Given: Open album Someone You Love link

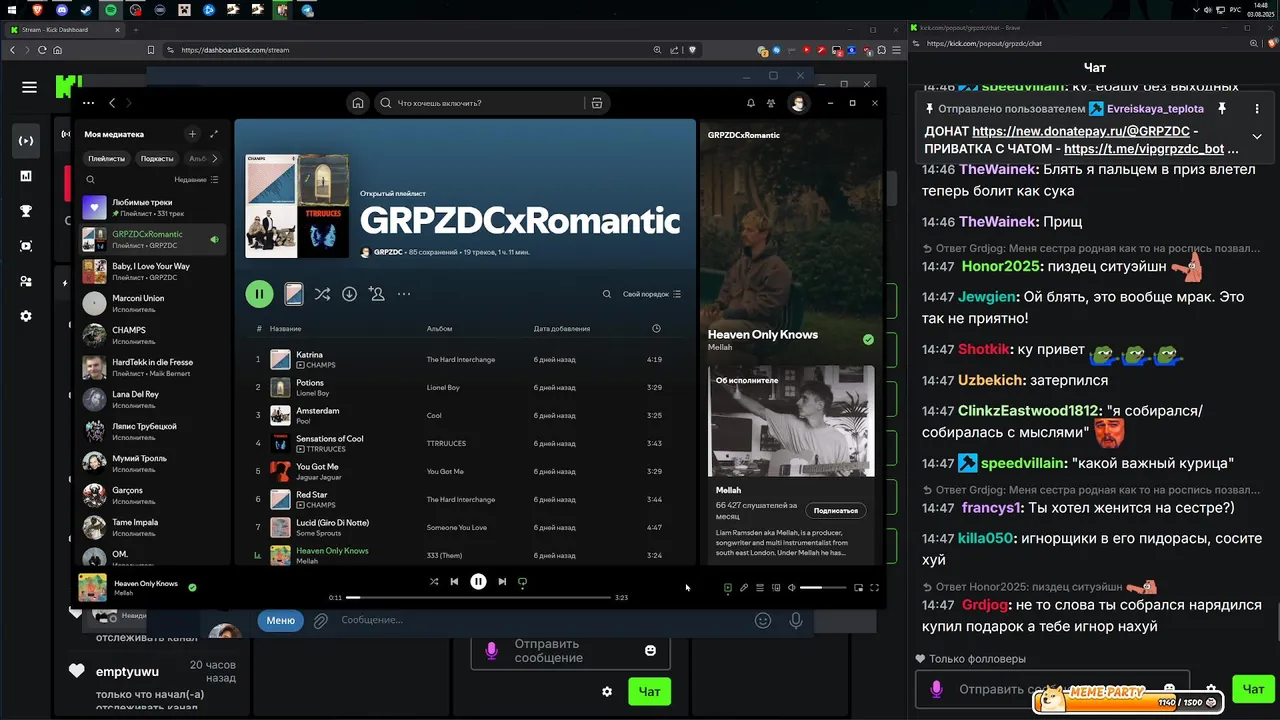Looking at the screenshot, I should click(x=457, y=527).
